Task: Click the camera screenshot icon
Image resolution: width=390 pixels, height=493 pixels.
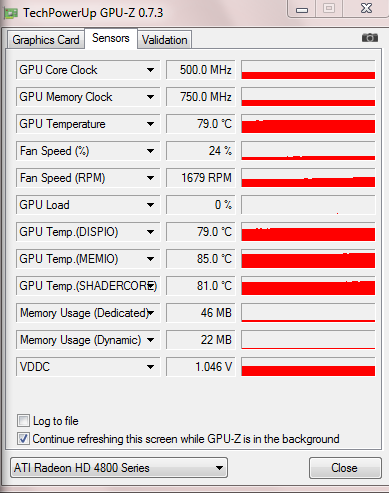Action: (x=370, y=38)
